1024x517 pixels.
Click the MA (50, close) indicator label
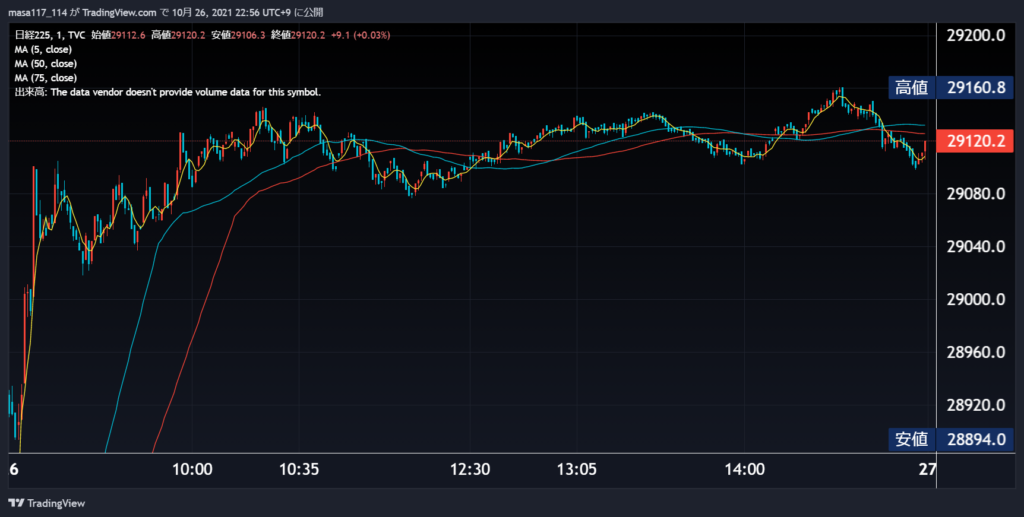[x=46, y=64]
